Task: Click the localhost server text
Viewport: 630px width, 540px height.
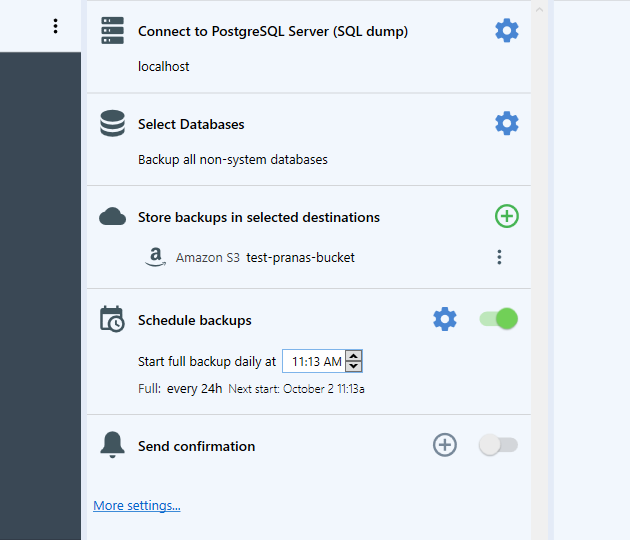Action: click(164, 66)
